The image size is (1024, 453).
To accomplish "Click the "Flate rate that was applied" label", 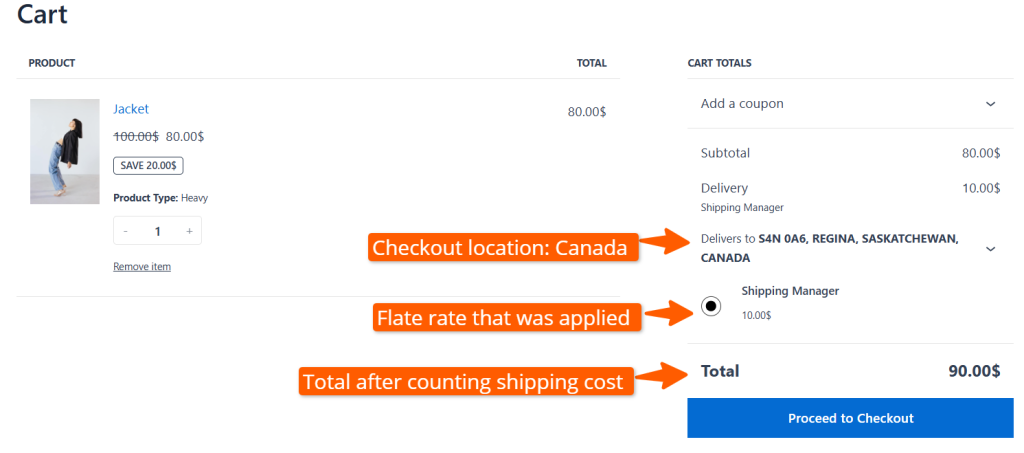I will coord(503,319).
